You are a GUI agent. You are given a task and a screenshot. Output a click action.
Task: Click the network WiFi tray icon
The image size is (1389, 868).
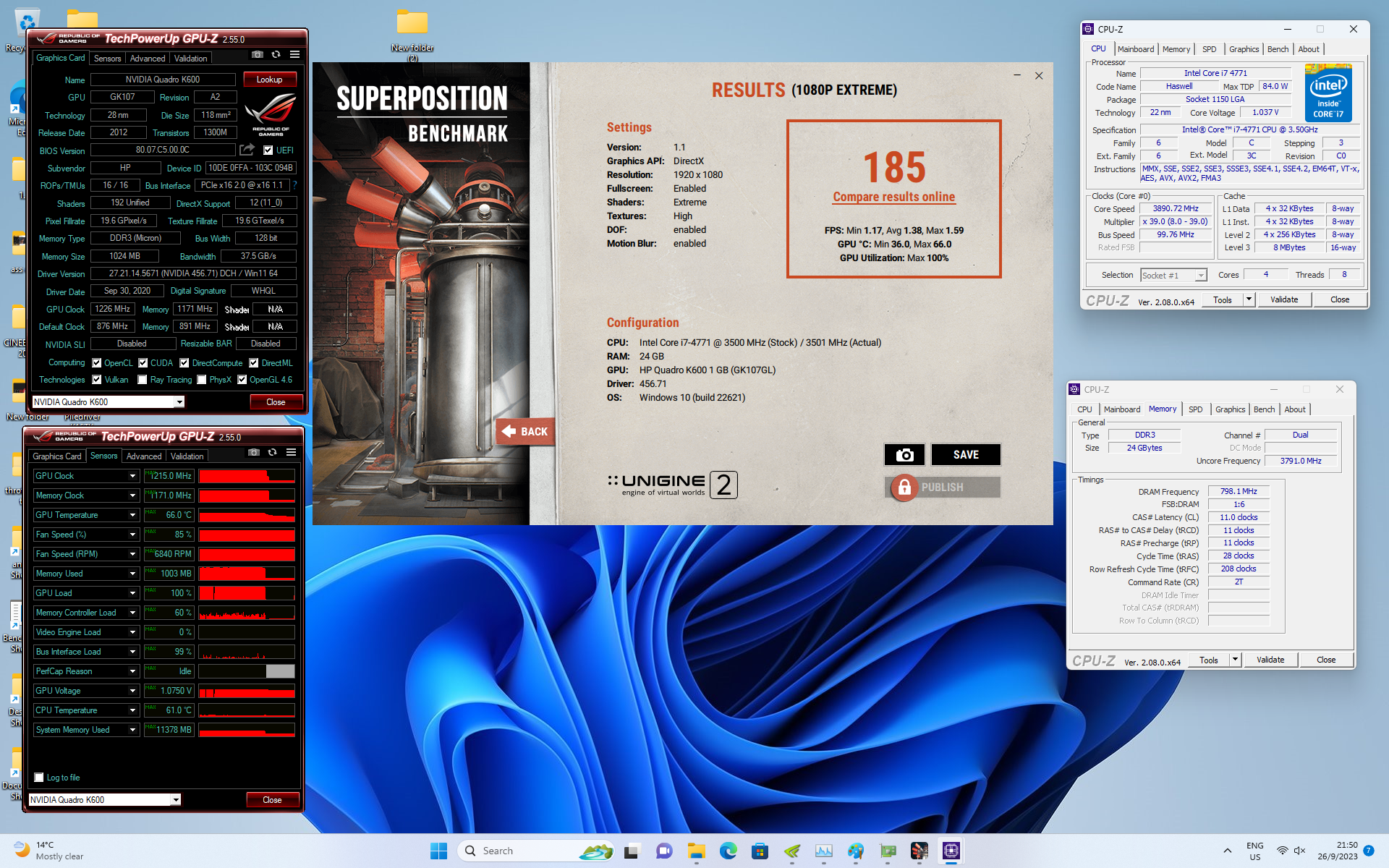click(x=1282, y=851)
